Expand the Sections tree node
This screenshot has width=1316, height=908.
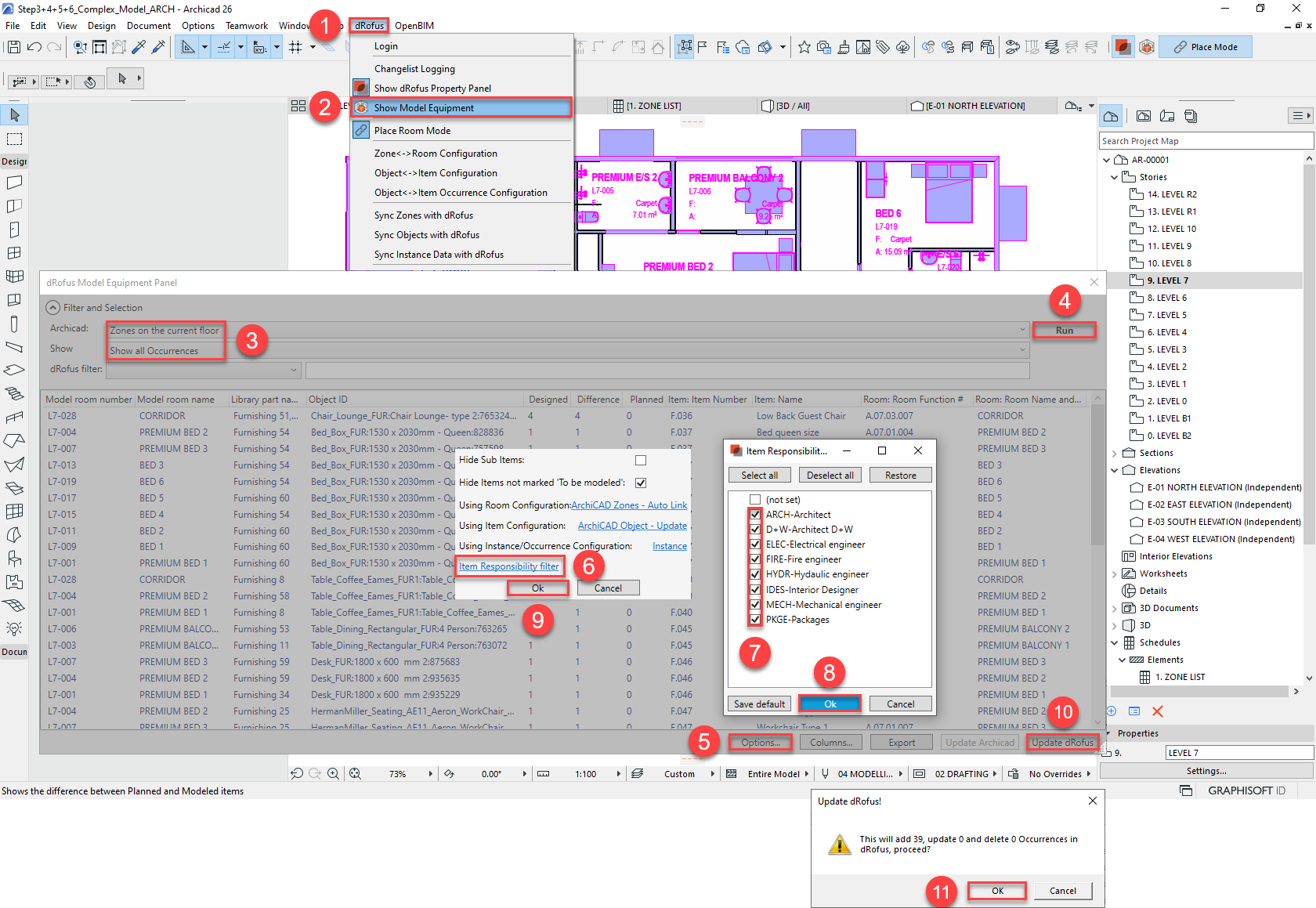pyautogui.click(x=1115, y=452)
